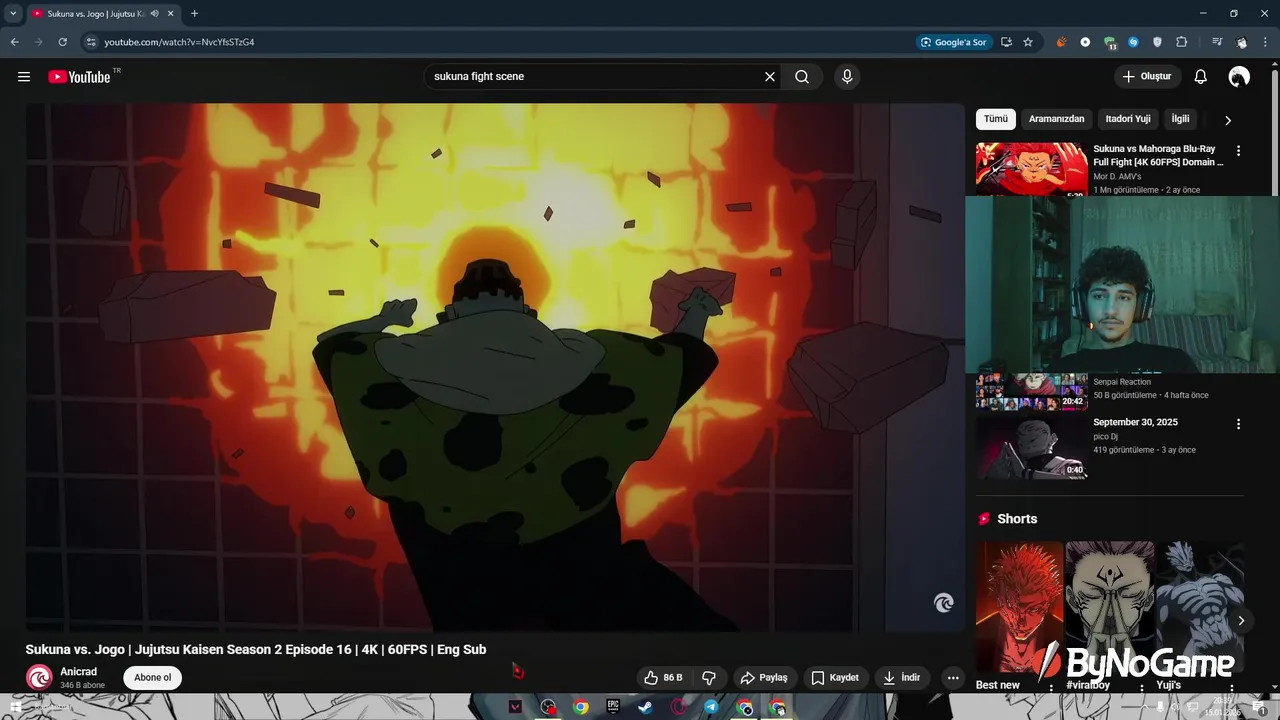Open the Anicrad channel name link
The height and width of the screenshot is (720, 1280).
tap(78, 672)
